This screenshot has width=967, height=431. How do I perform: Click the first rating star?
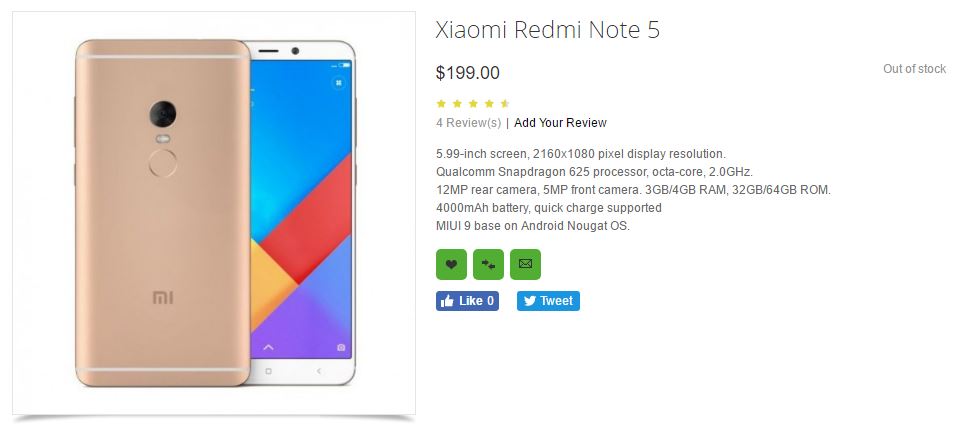point(441,104)
